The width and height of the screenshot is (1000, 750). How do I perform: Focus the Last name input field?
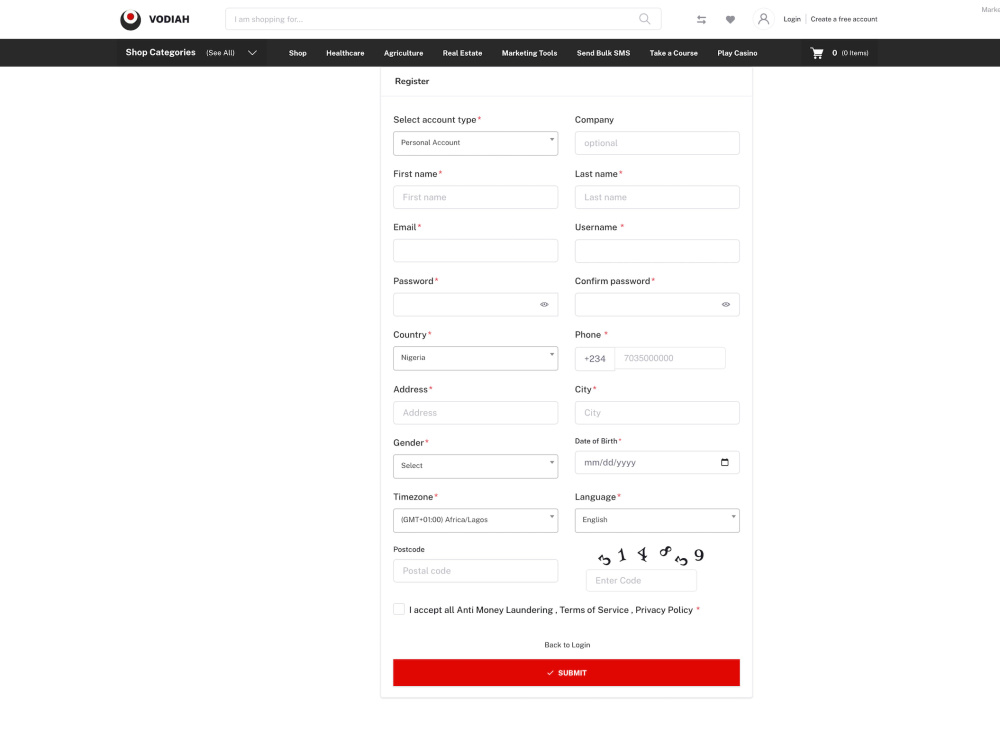click(657, 197)
